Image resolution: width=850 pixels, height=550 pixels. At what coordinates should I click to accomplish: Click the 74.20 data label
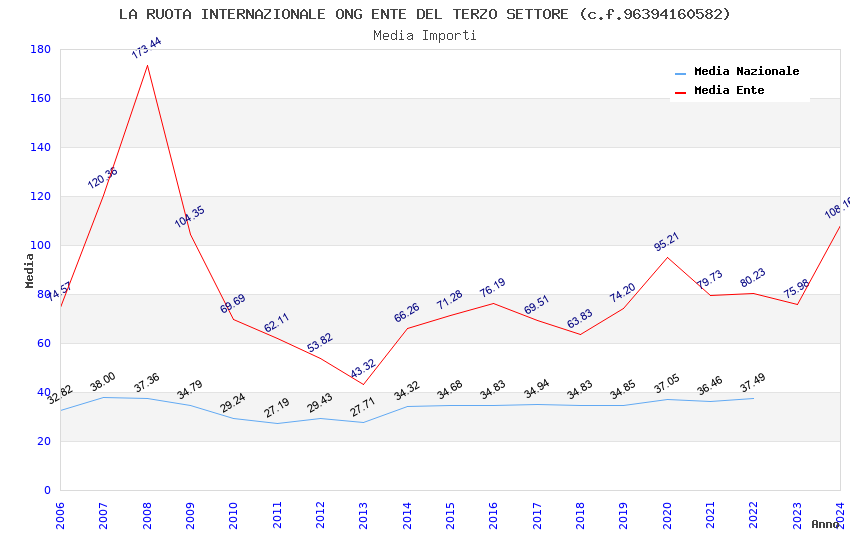pos(622,293)
